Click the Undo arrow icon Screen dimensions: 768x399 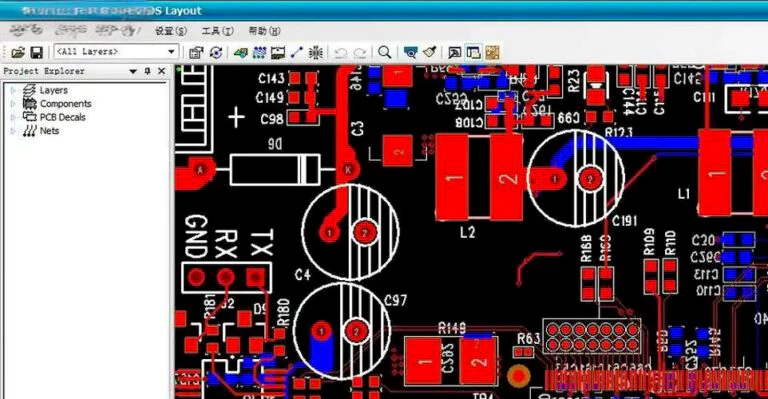pos(341,52)
